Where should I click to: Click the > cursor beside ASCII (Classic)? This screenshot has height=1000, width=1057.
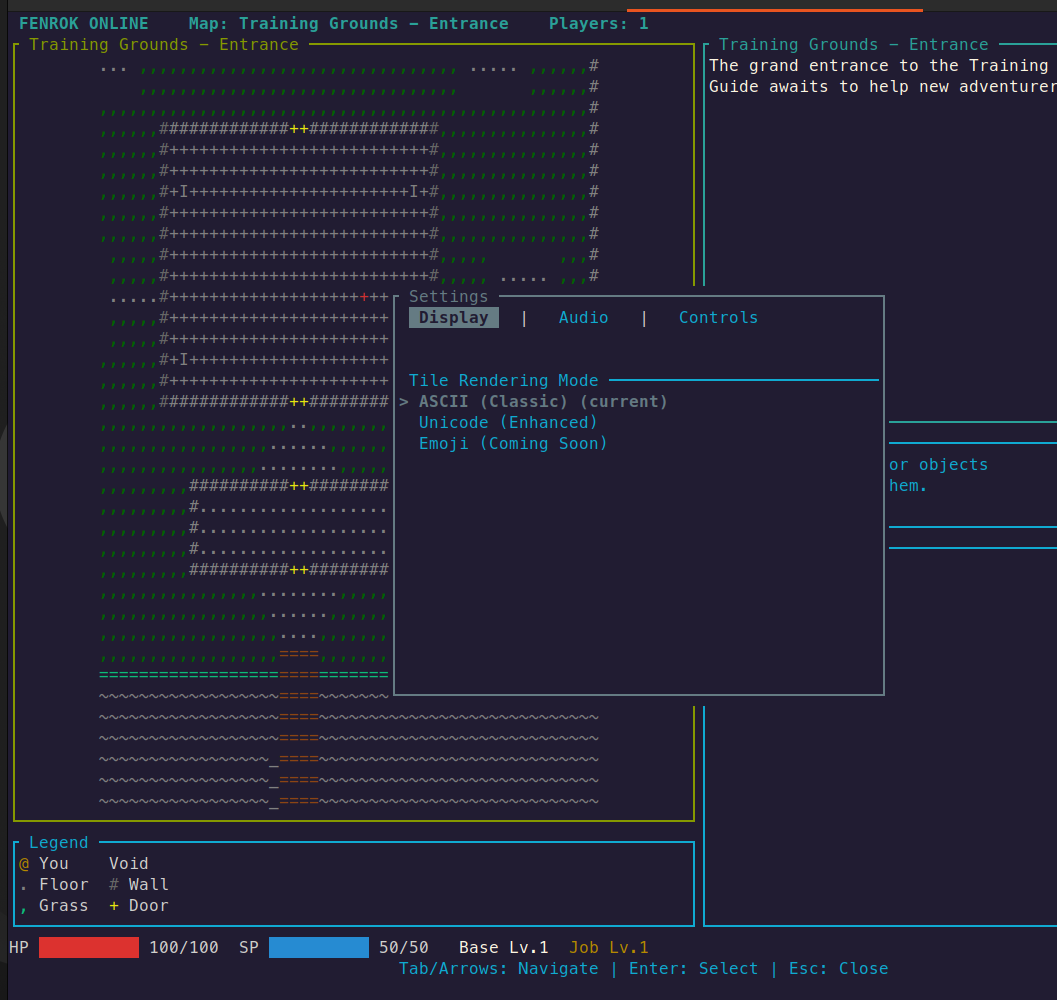[404, 402]
